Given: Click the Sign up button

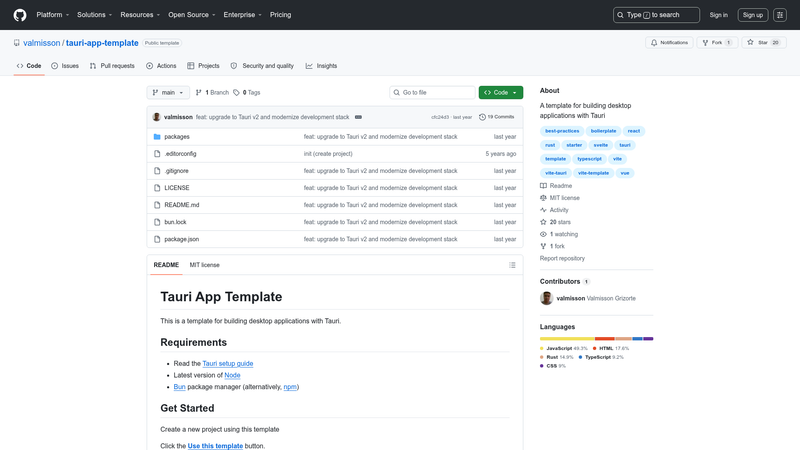Looking at the screenshot, I should pyautogui.click(x=753, y=15).
